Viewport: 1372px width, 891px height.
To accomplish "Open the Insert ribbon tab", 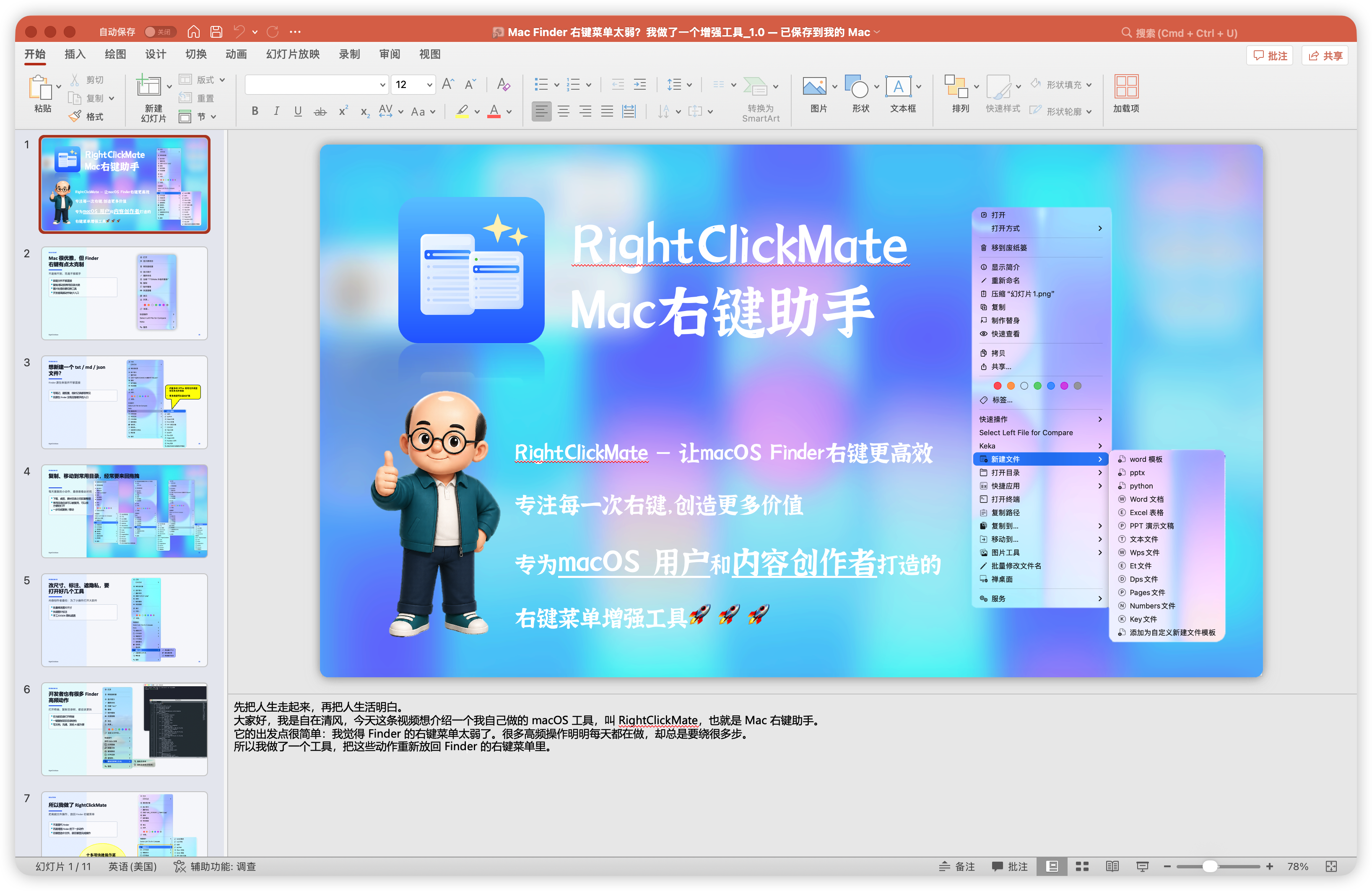I will pos(75,54).
